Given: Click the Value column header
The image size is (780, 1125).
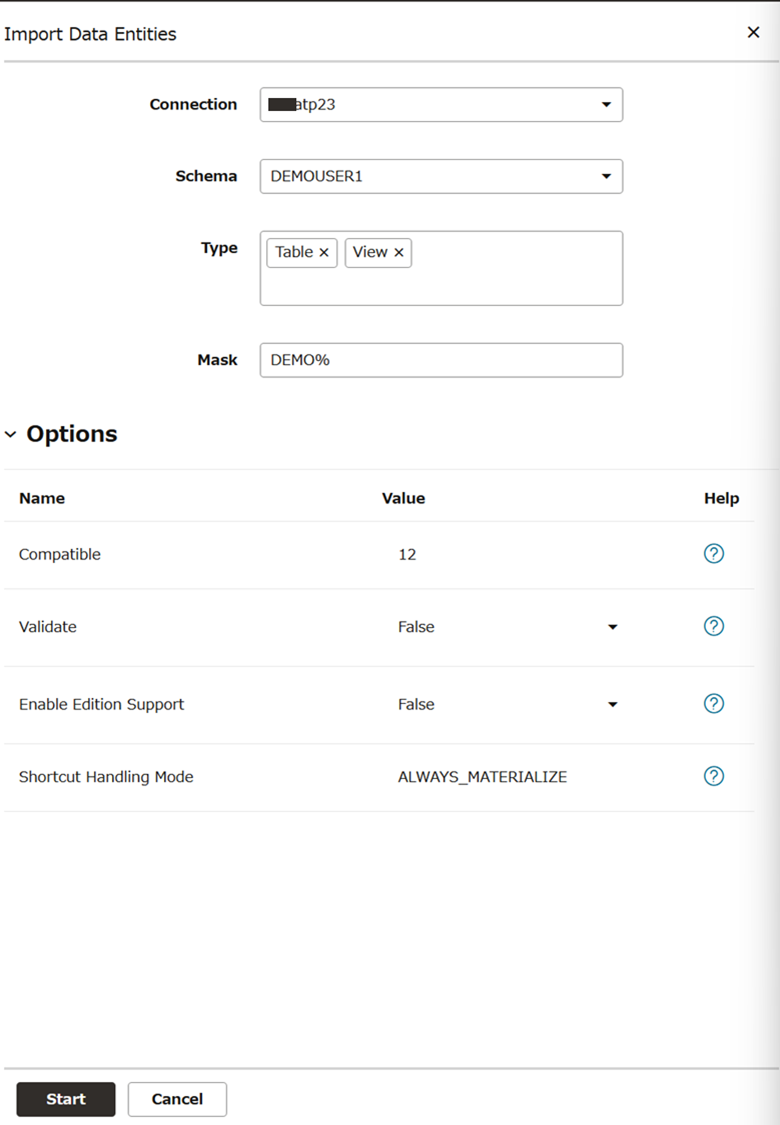Looking at the screenshot, I should coord(403,498).
